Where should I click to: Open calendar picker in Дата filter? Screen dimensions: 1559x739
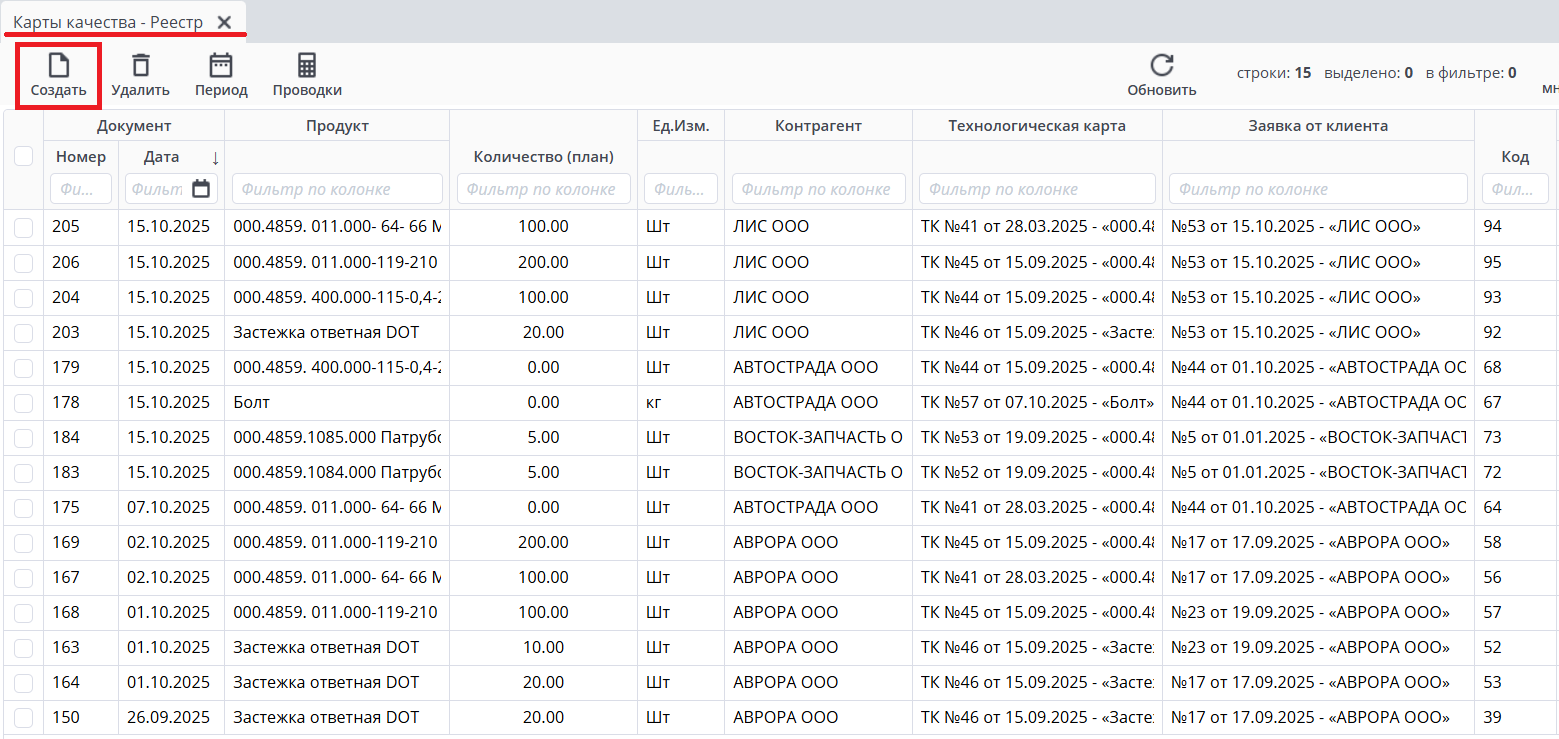click(201, 189)
